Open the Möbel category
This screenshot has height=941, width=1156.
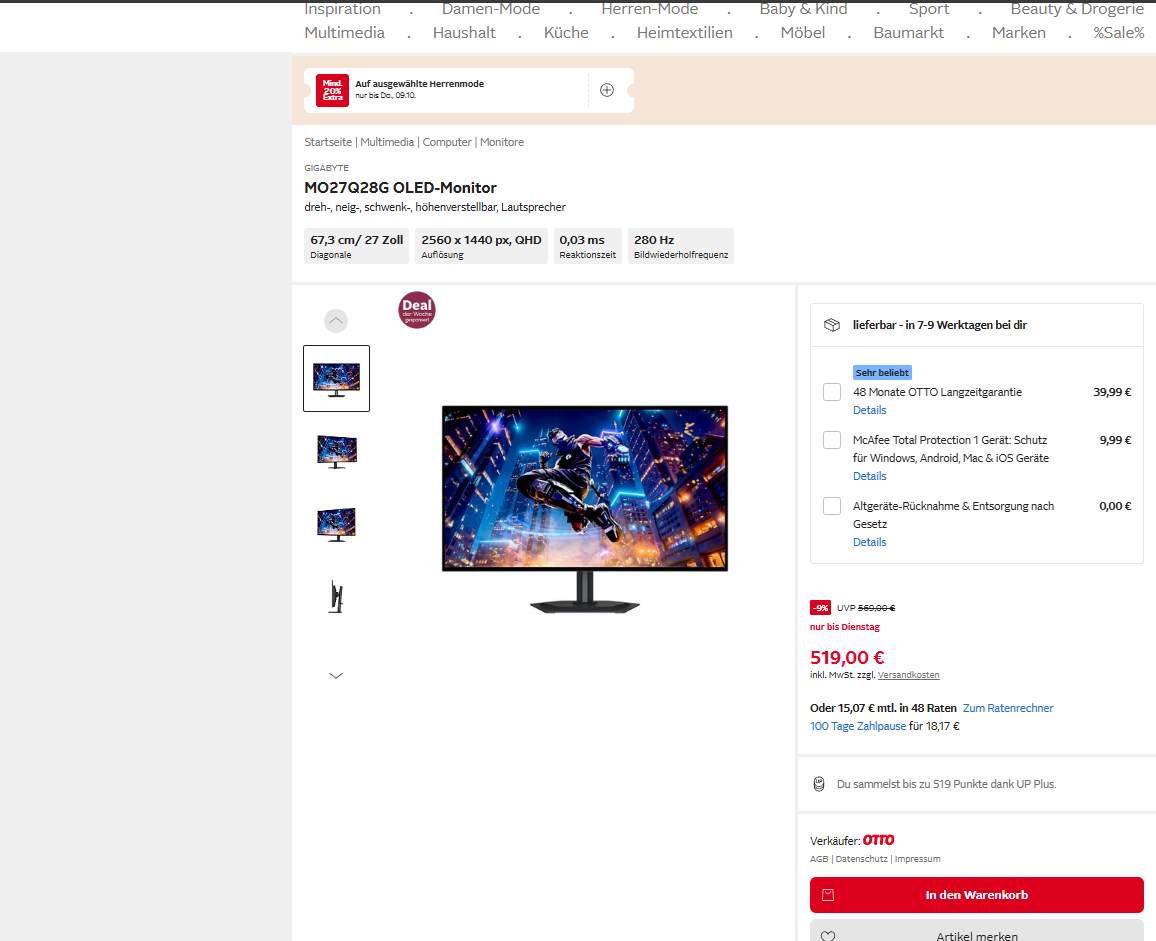tap(803, 32)
